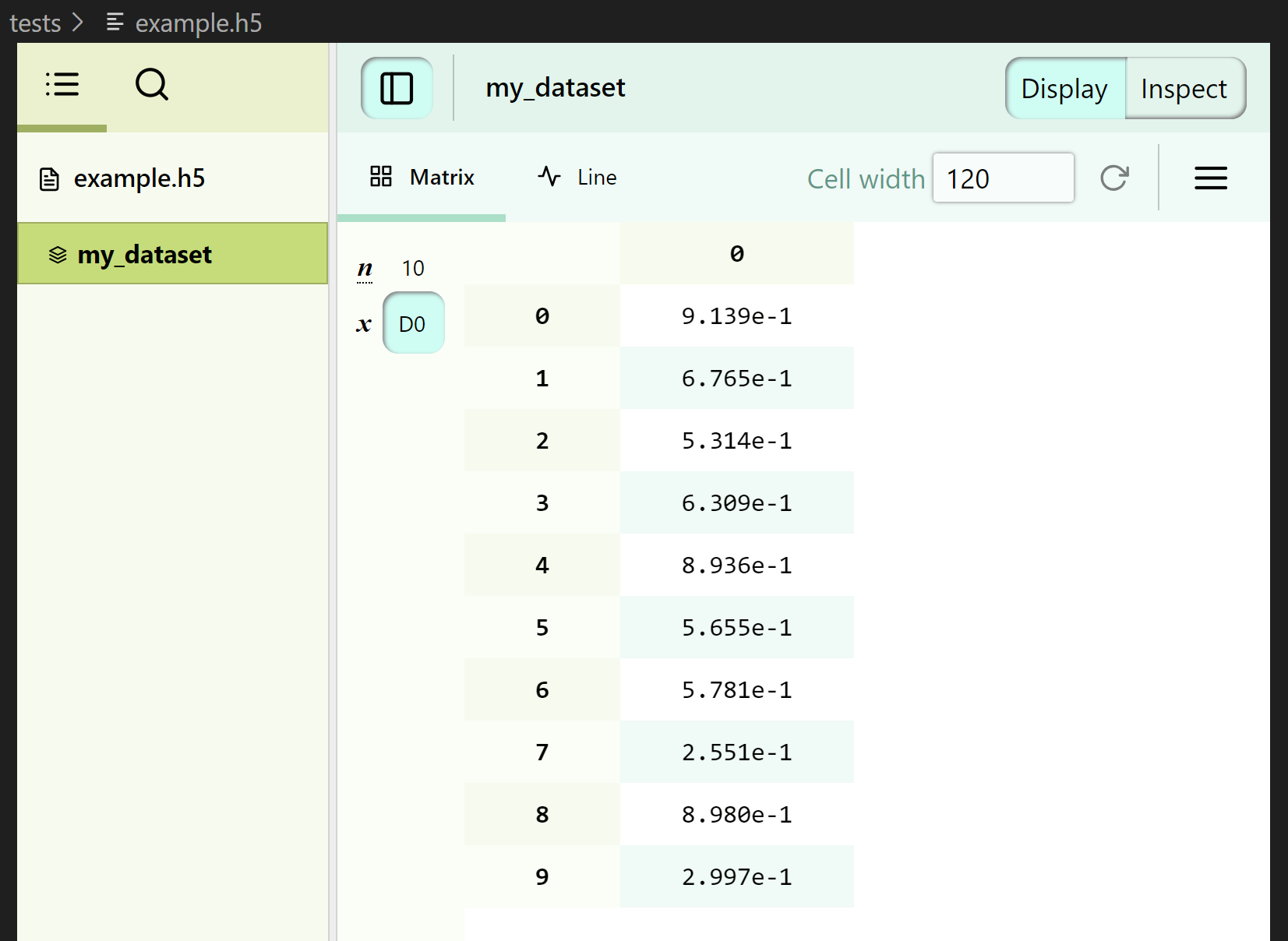
Task: Click row index header 5
Action: (542, 627)
